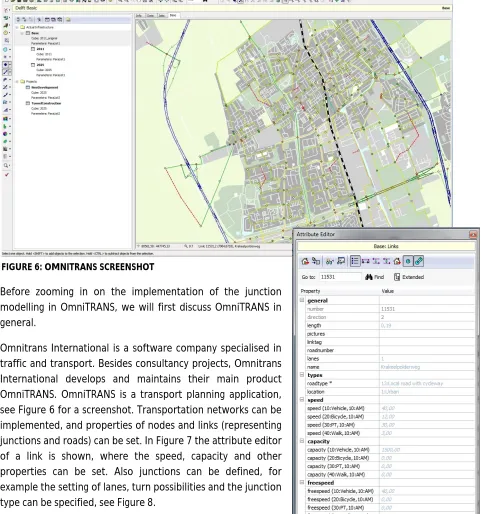Toggle the teal node icon in Attribute Editor toolbar

point(408,261)
